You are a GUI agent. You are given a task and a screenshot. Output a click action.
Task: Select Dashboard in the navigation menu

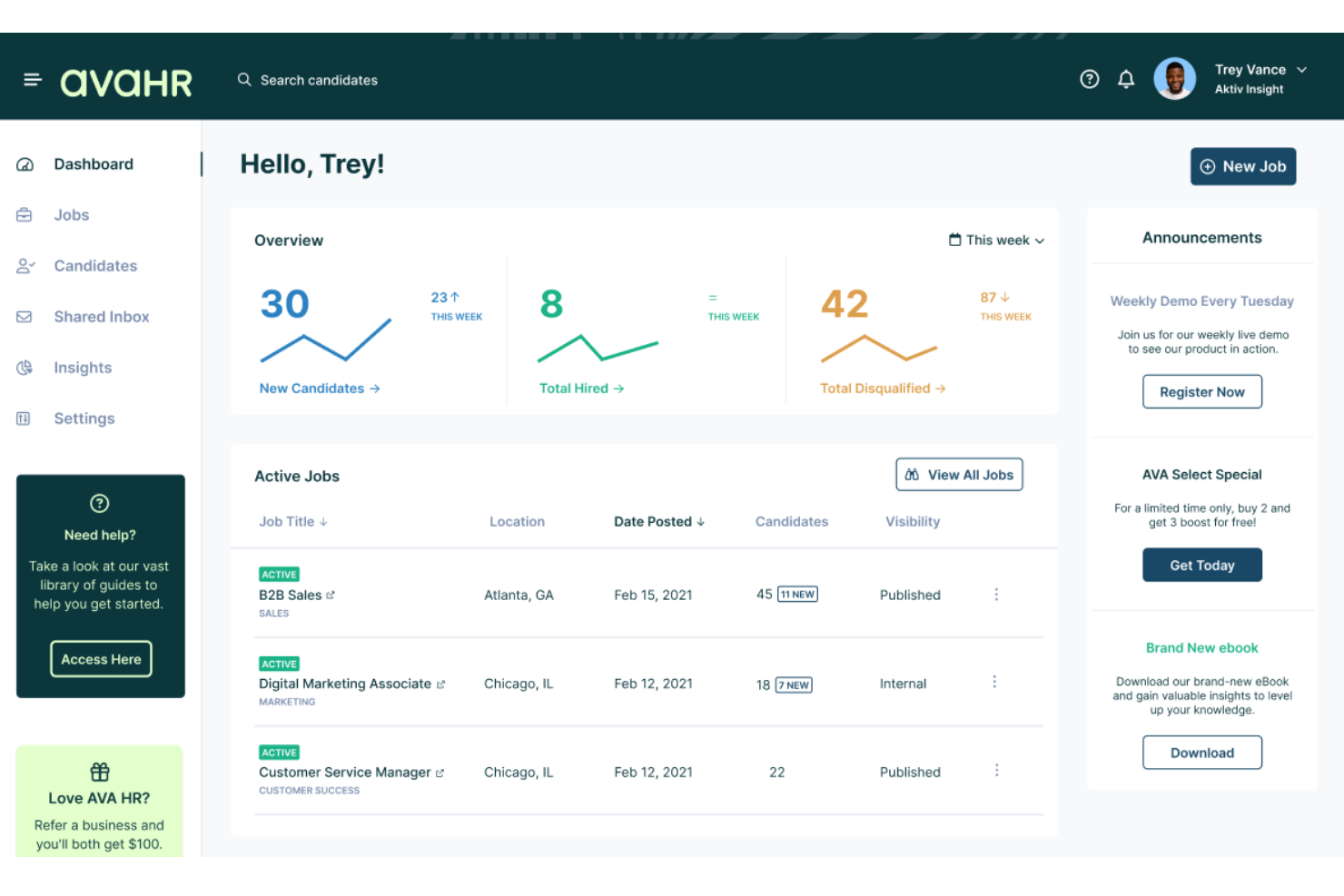pos(93,163)
